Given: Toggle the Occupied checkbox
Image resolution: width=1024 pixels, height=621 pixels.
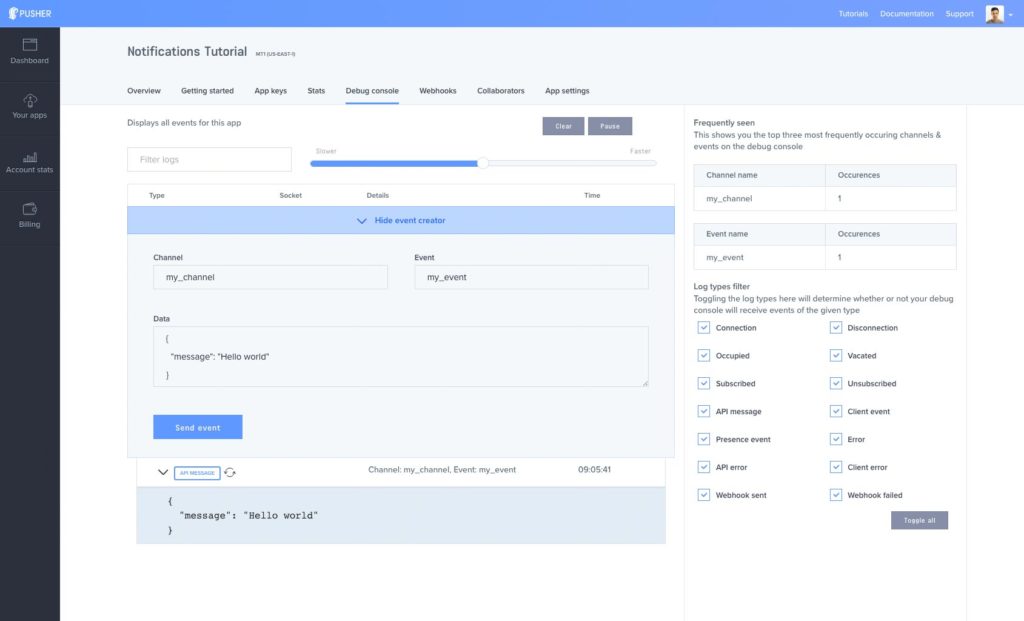Looking at the screenshot, I should point(703,356).
